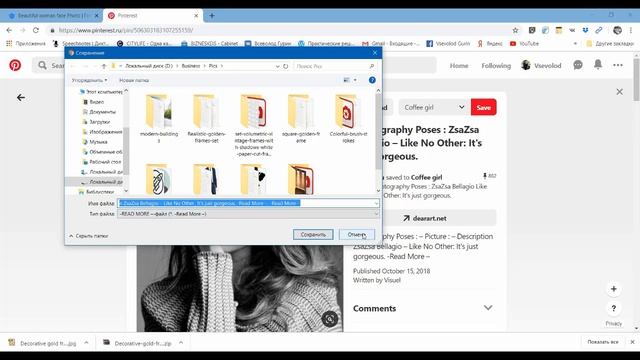Select Desktop in dialog sidebar
The width and height of the screenshot is (640, 360).
pos(104,162)
